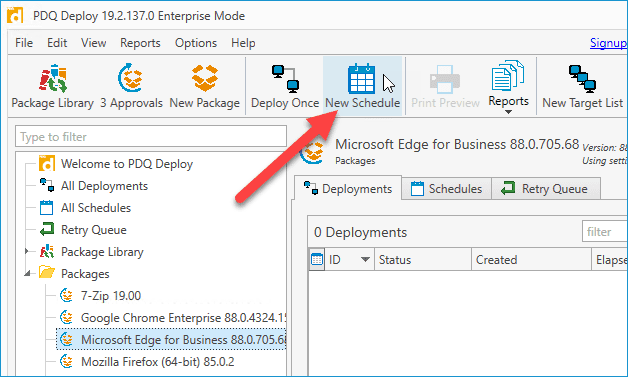Select Retry Queue in the left tree

pyautogui.click(x=94, y=230)
